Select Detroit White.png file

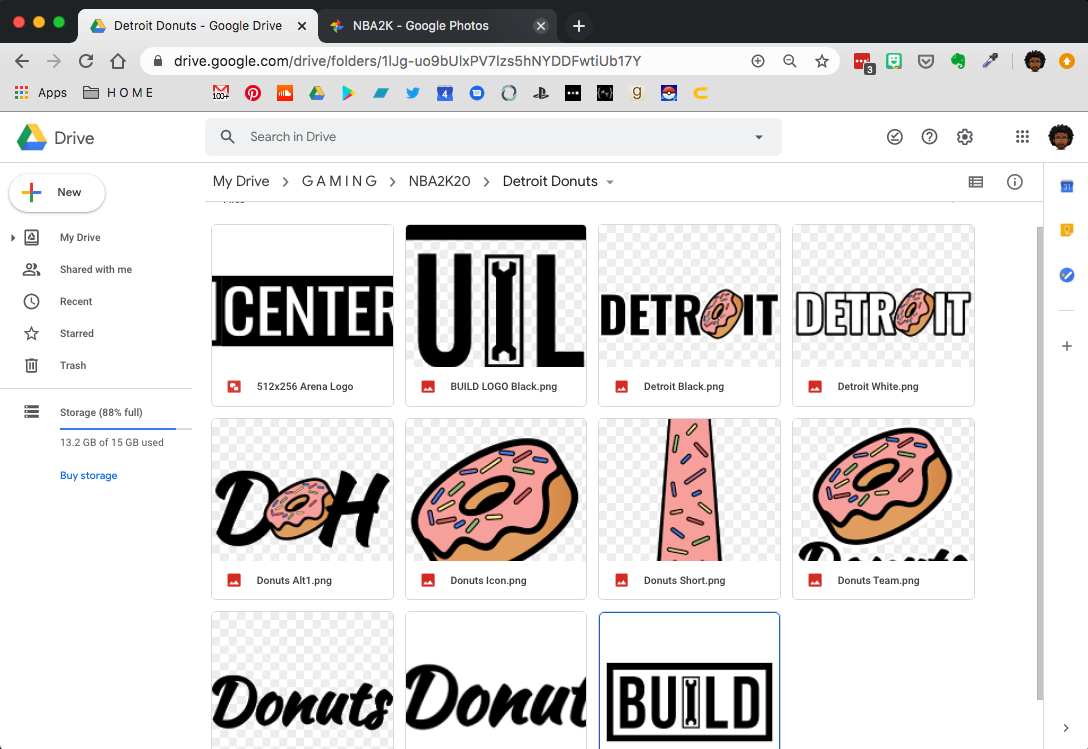click(883, 315)
